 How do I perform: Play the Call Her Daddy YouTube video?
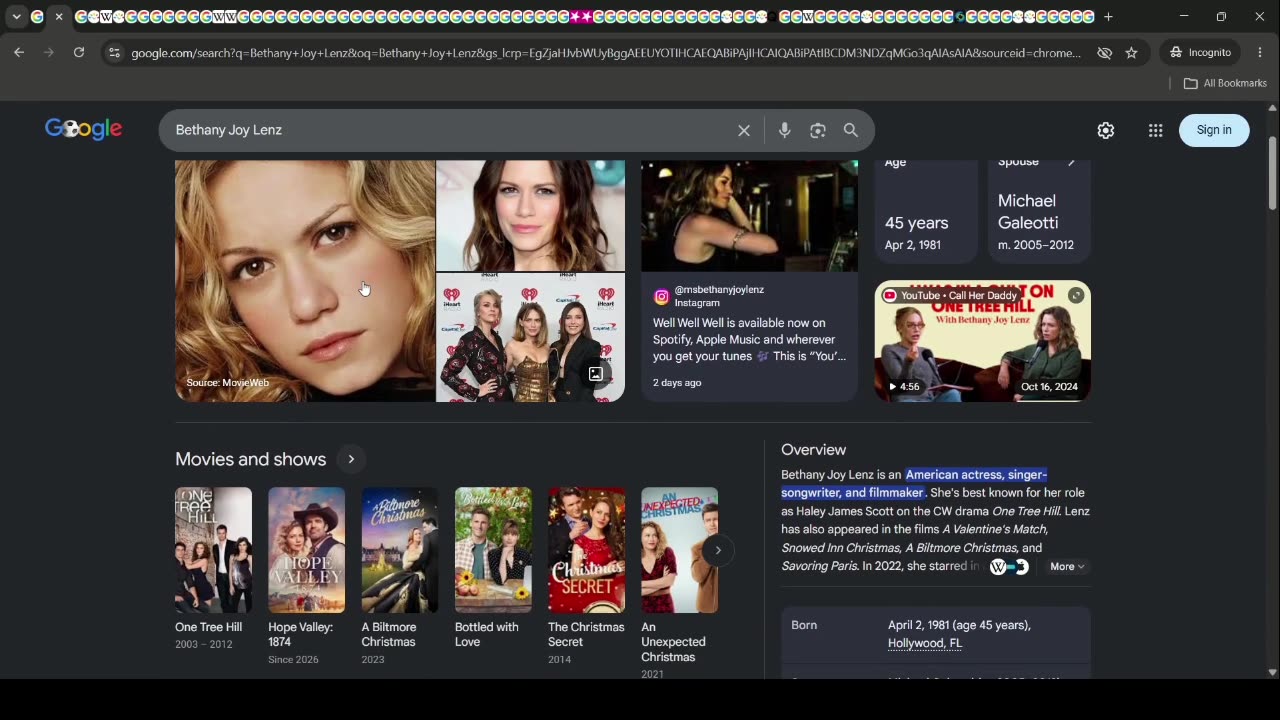point(983,341)
